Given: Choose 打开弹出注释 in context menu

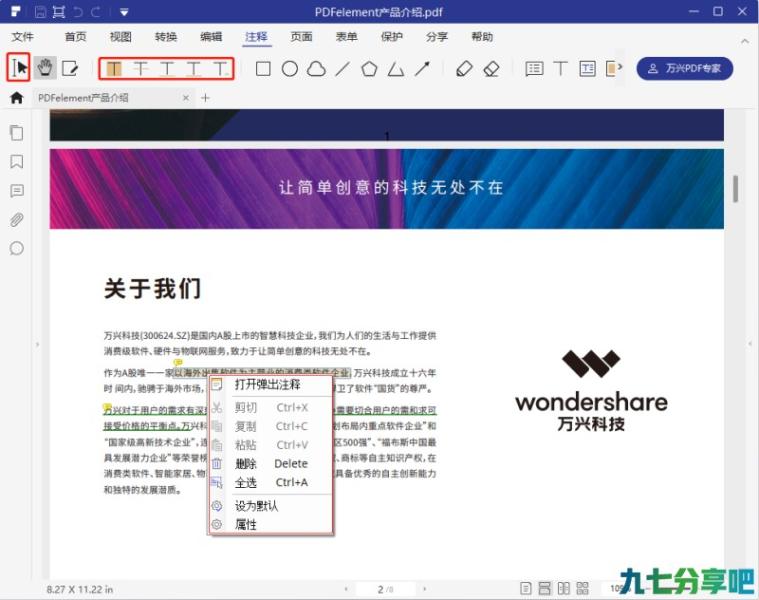Looking at the screenshot, I should [271, 385].
